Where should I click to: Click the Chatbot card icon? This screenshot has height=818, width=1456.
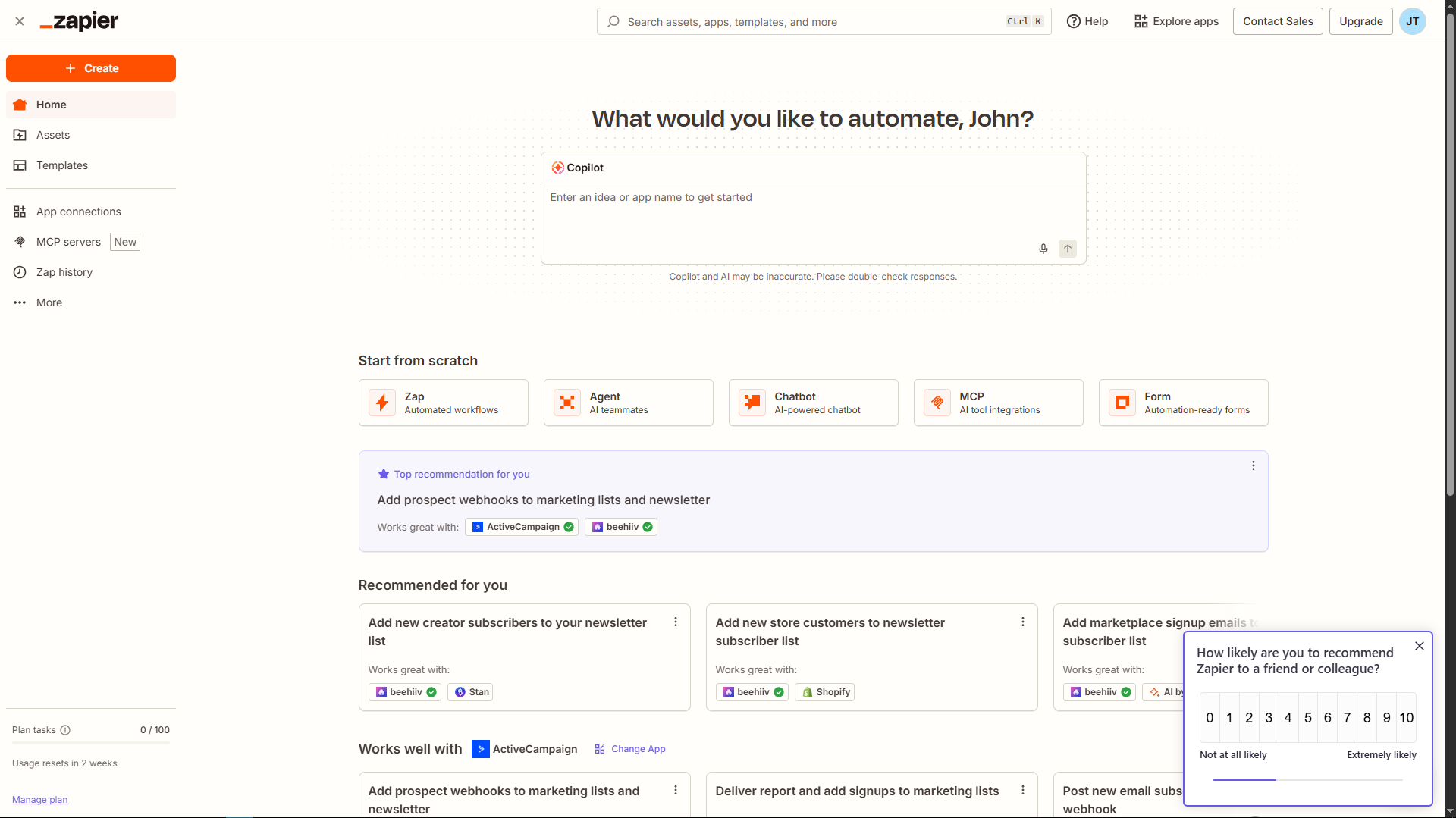[x=752, y=403]
